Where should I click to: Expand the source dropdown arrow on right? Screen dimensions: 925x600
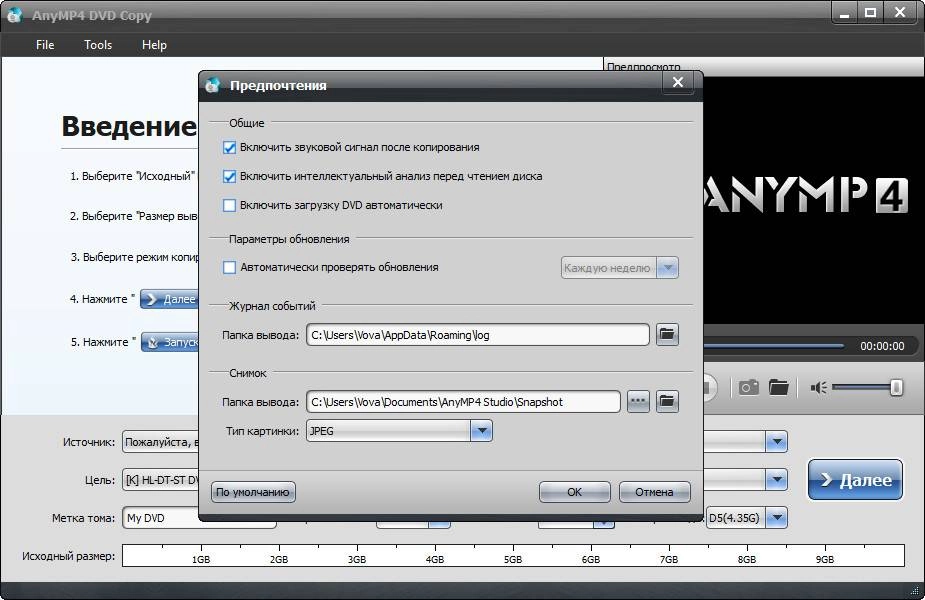tap(776, 442)
